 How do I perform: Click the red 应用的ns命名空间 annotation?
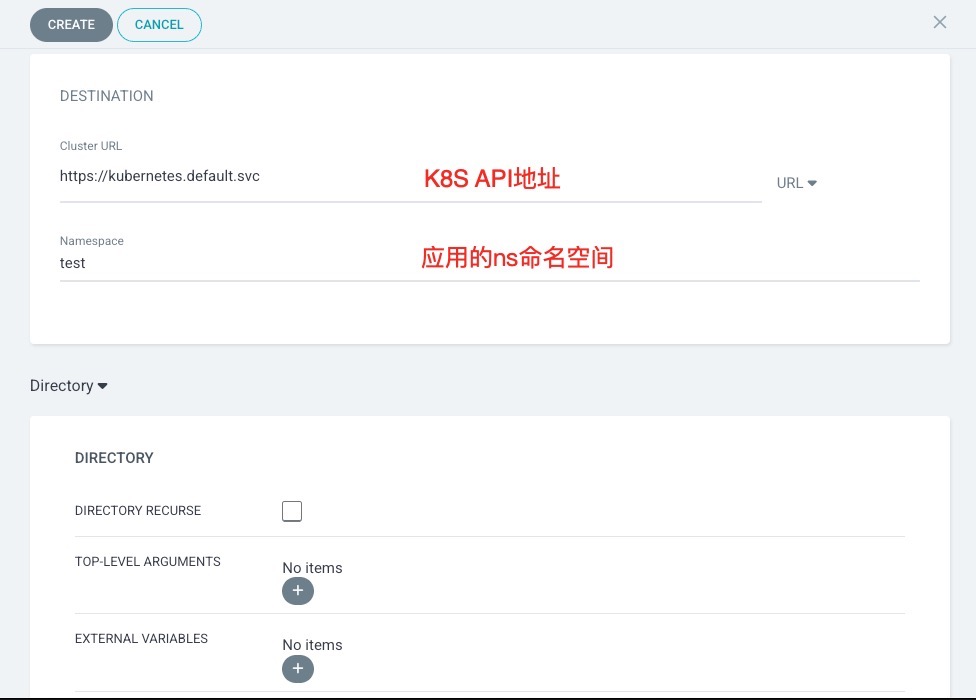pyautogui.click(x=517, y=258)
